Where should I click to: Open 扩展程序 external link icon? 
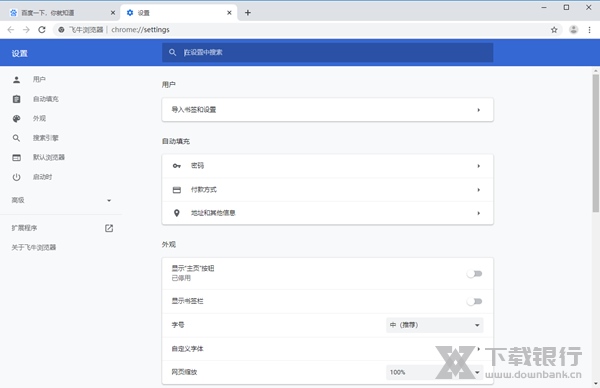(x=109, y=228)
